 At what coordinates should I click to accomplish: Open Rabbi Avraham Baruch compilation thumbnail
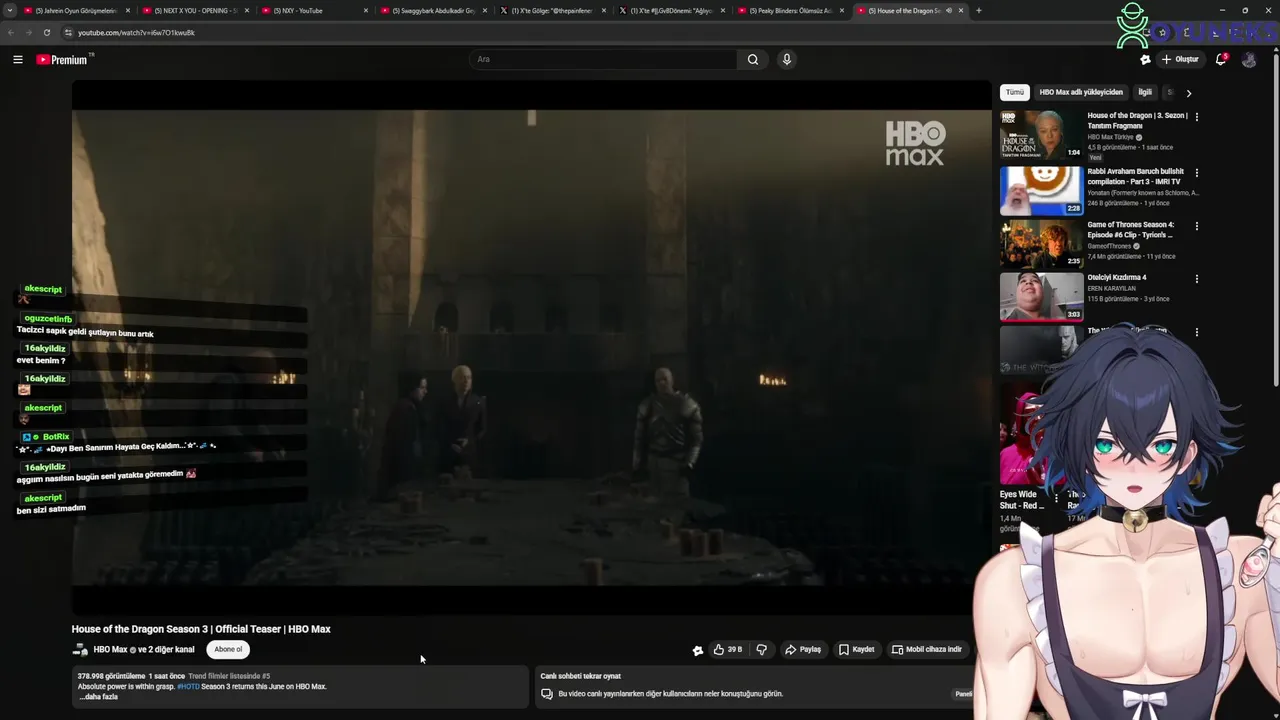1041,190
